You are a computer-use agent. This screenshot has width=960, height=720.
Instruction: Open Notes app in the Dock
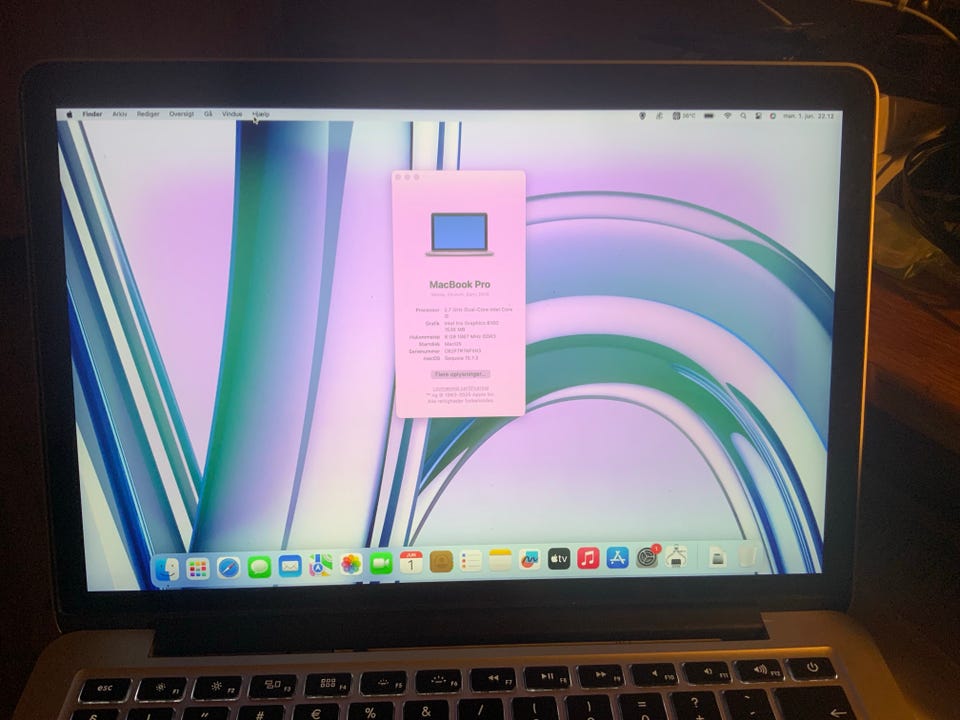[x=500, y=560]
